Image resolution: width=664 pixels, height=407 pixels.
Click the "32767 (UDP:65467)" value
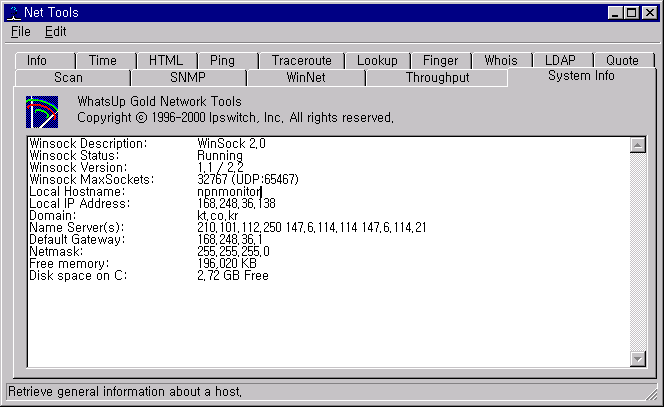(x=248, y=180)
